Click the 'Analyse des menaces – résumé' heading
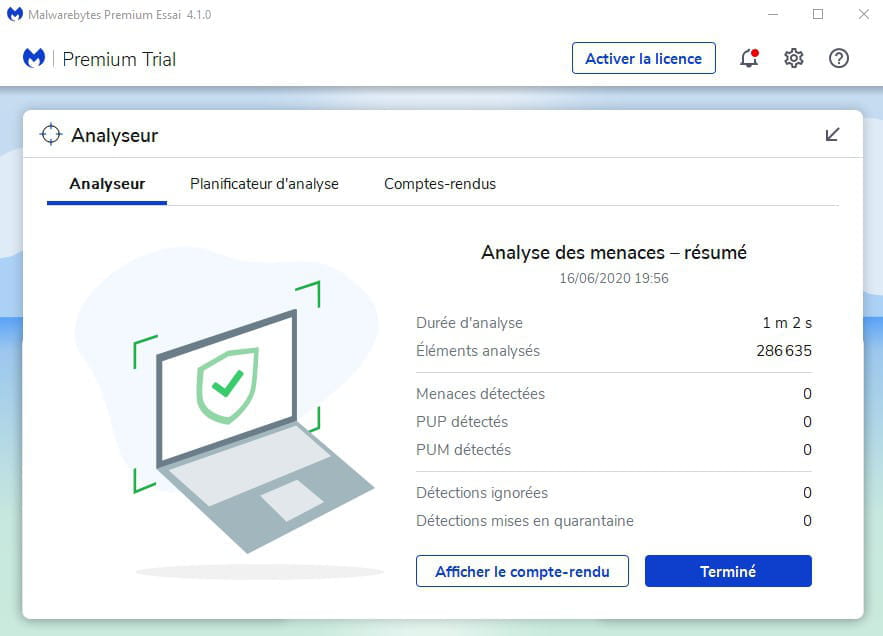 point(614,252)
